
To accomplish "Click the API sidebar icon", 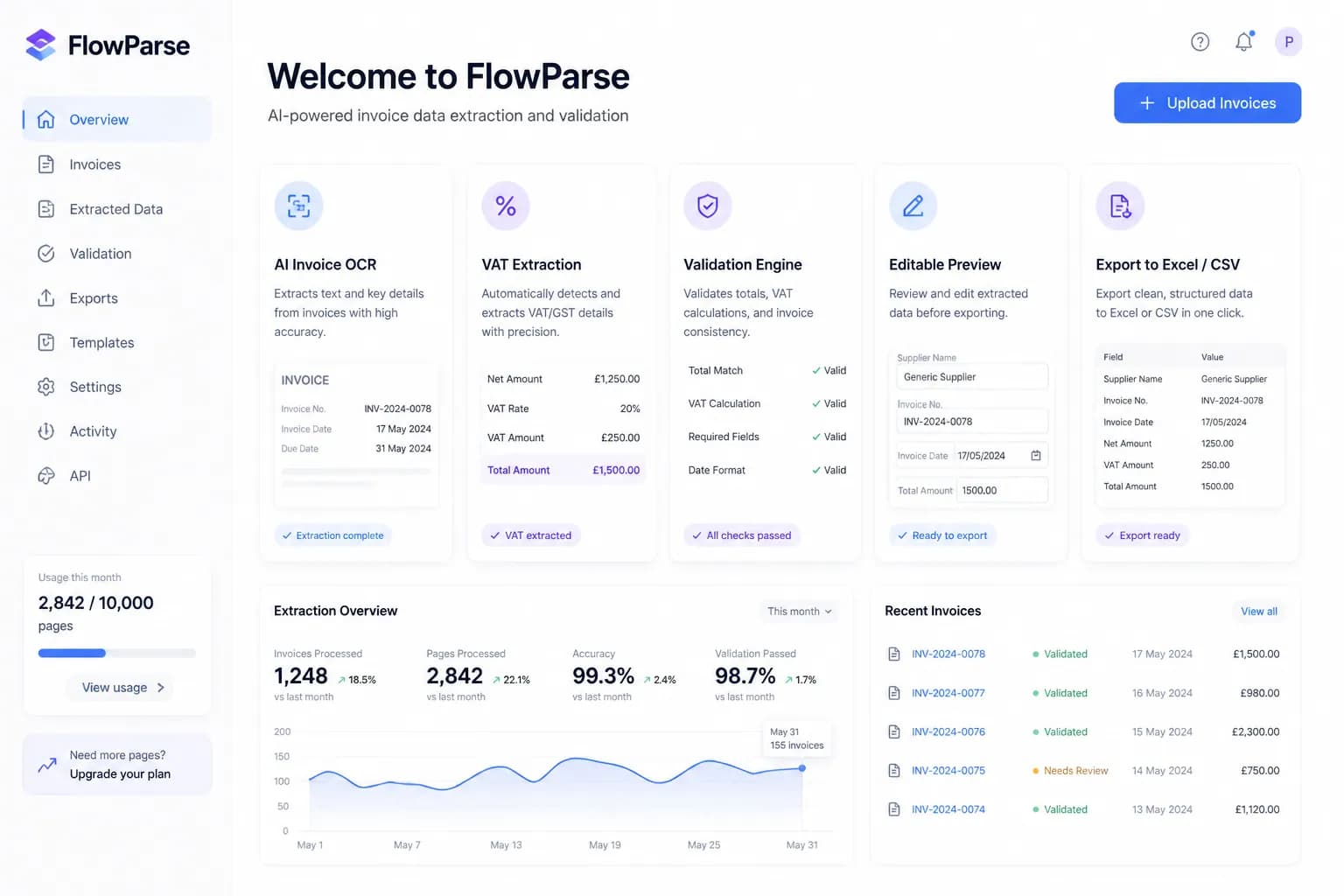I will tap(46, 476).
